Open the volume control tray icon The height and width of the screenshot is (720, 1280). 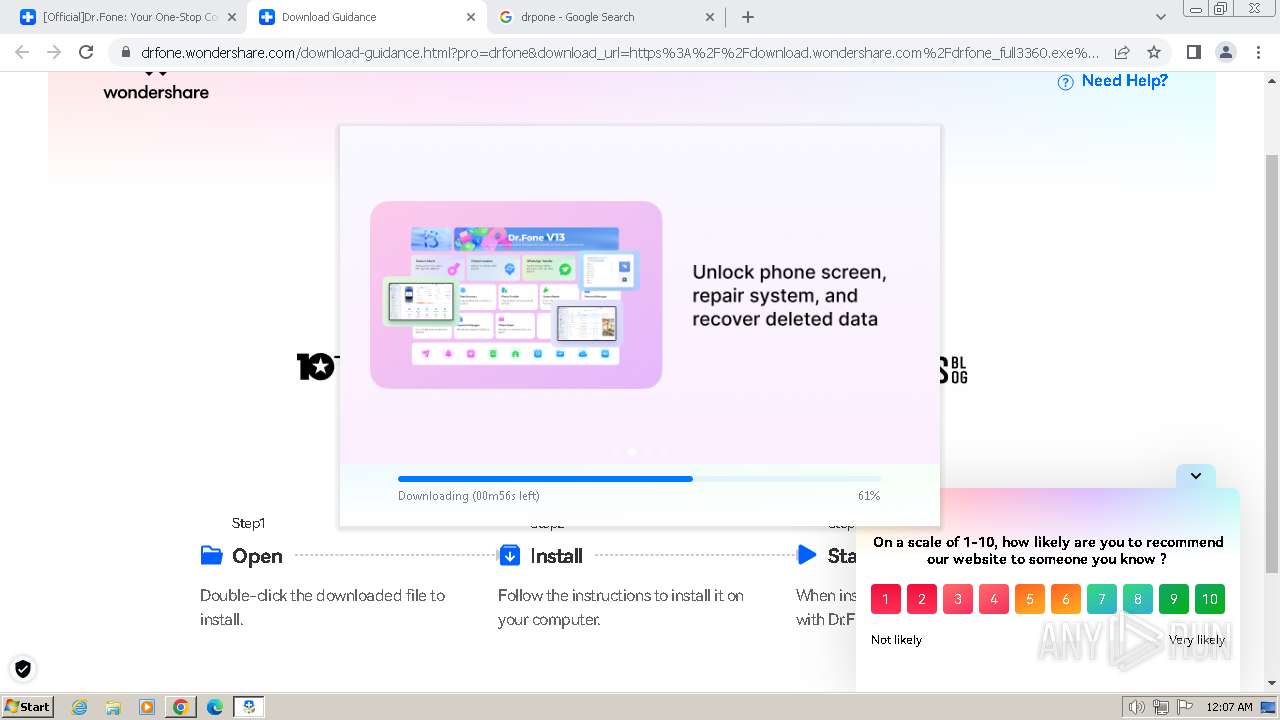(1137, 707)
